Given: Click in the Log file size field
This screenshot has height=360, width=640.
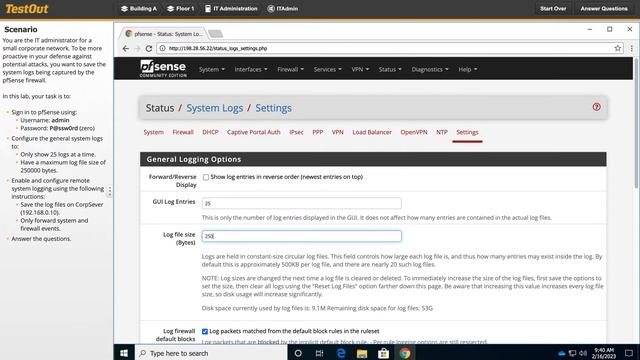Looking at the screenshot, I should coord(301,236).
